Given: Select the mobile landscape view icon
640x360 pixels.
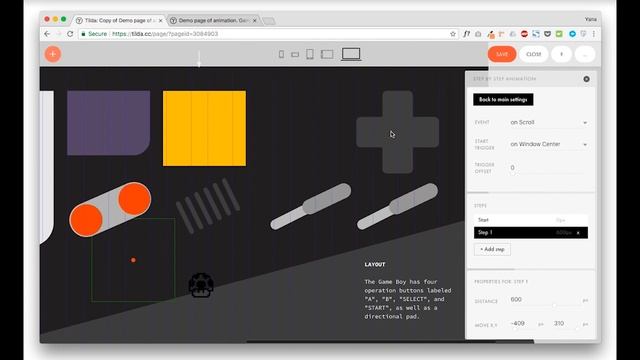Looking at the screenshot, I should pos(295,54).
